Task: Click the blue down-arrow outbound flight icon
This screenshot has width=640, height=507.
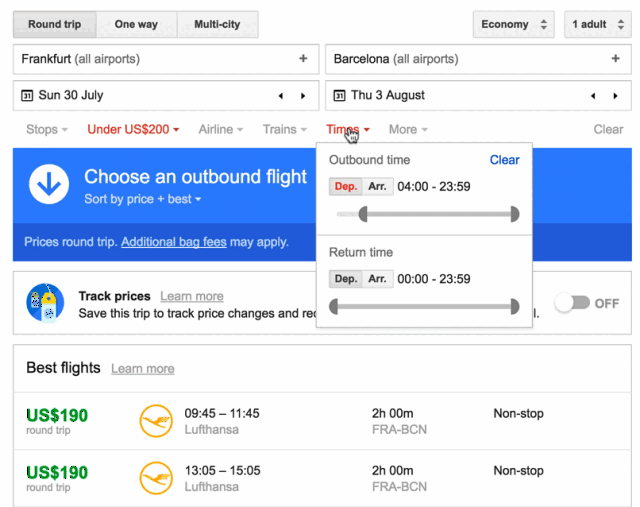Action: 49,184
